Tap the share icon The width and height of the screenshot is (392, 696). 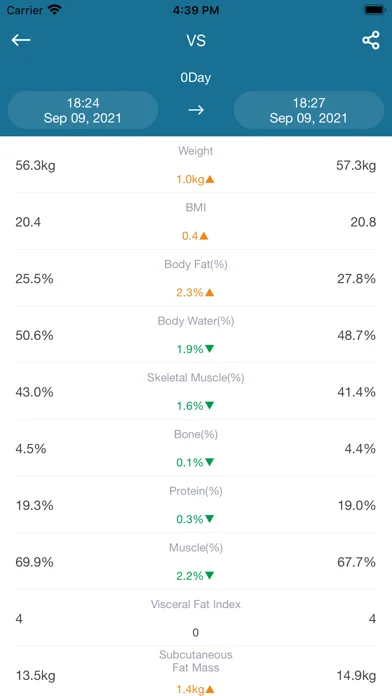371,40
